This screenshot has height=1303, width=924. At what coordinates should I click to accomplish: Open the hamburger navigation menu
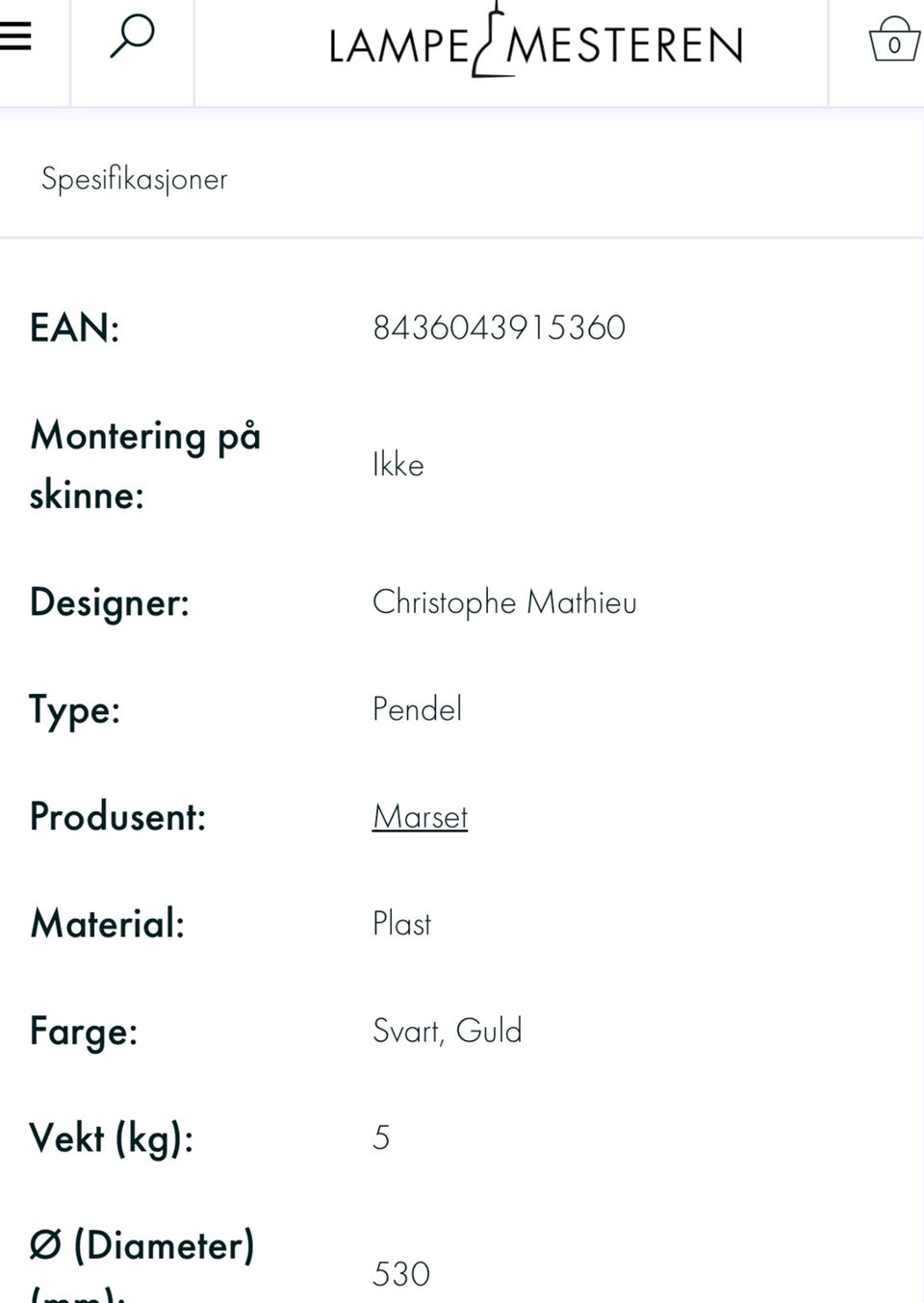tap(15, 37)
